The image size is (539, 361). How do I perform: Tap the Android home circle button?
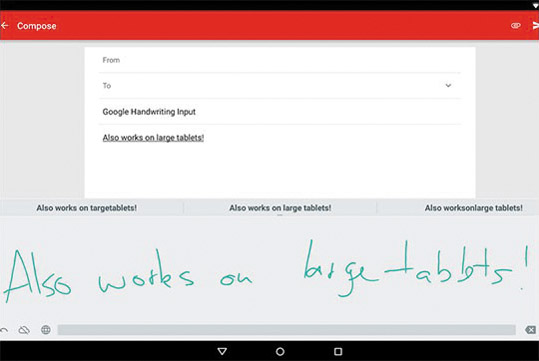click(x=280, y=351)
